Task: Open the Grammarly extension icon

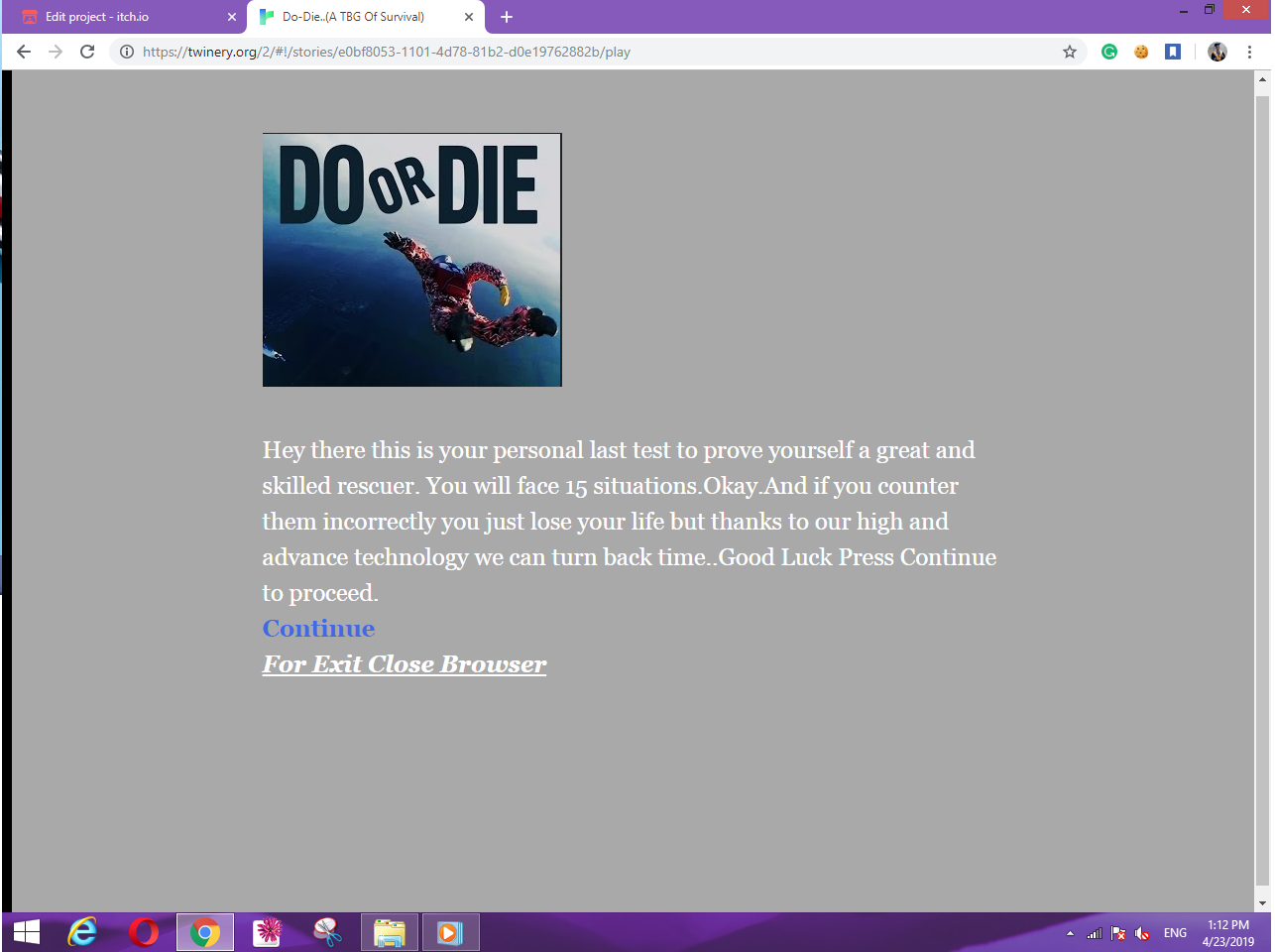Action: pos(1109,52)
